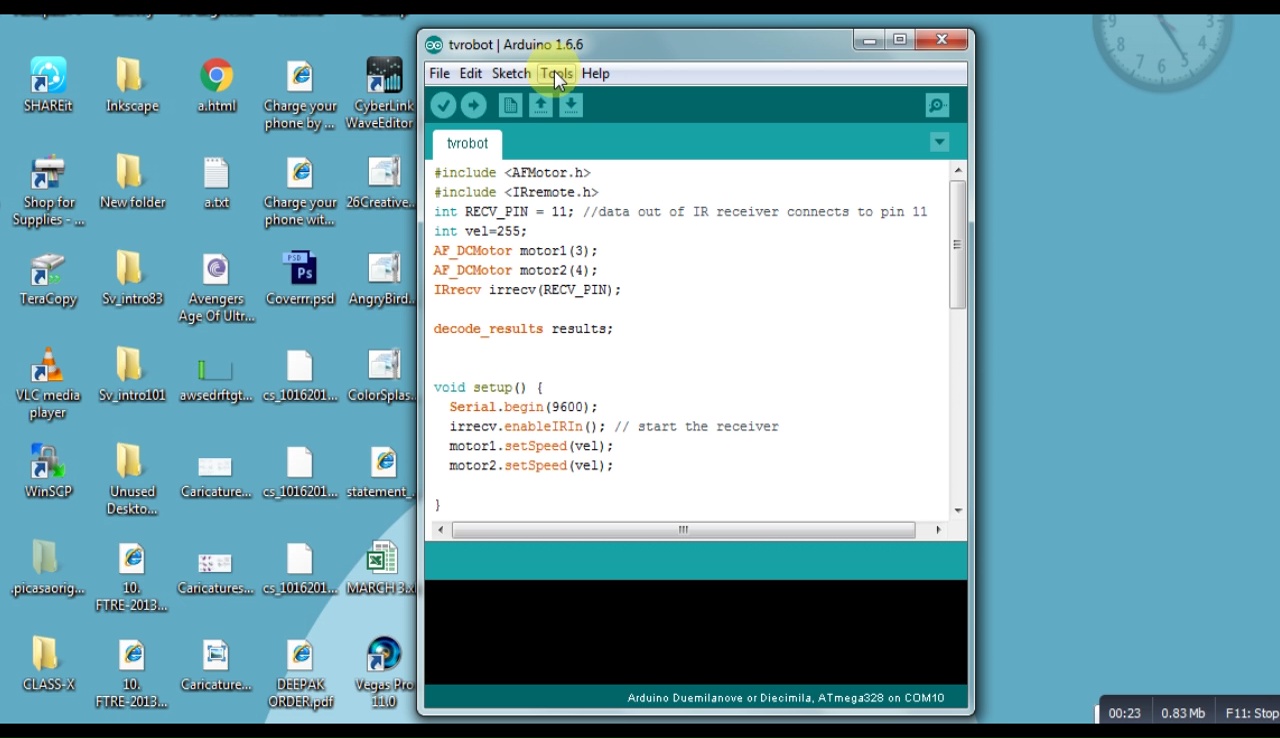The image size is (1280, 738).
Task: Click the Arduino Duemilanove board status text
Action: tap(785, 698)
